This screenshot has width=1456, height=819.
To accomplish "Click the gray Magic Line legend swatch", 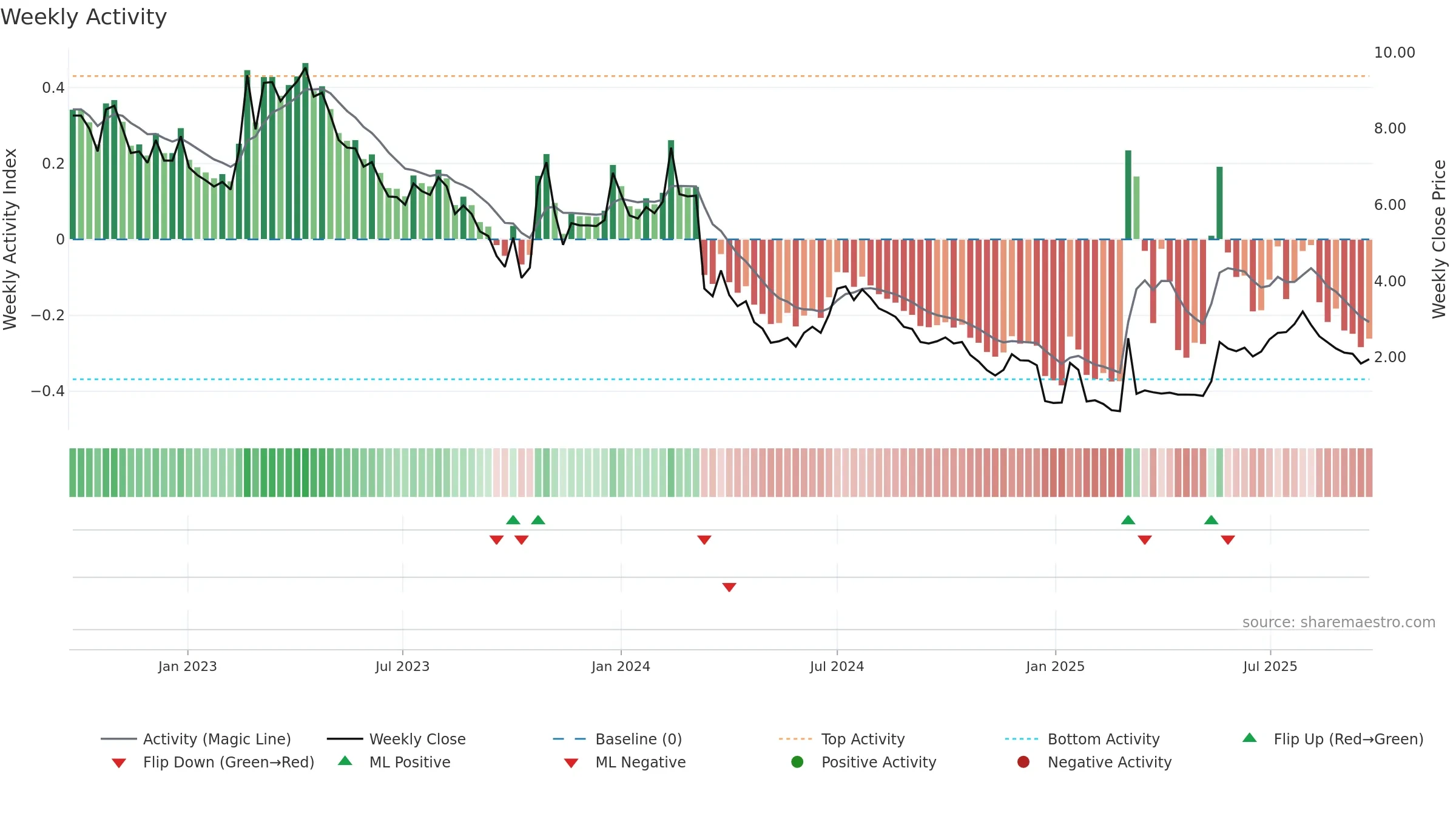I will point(118,739).
